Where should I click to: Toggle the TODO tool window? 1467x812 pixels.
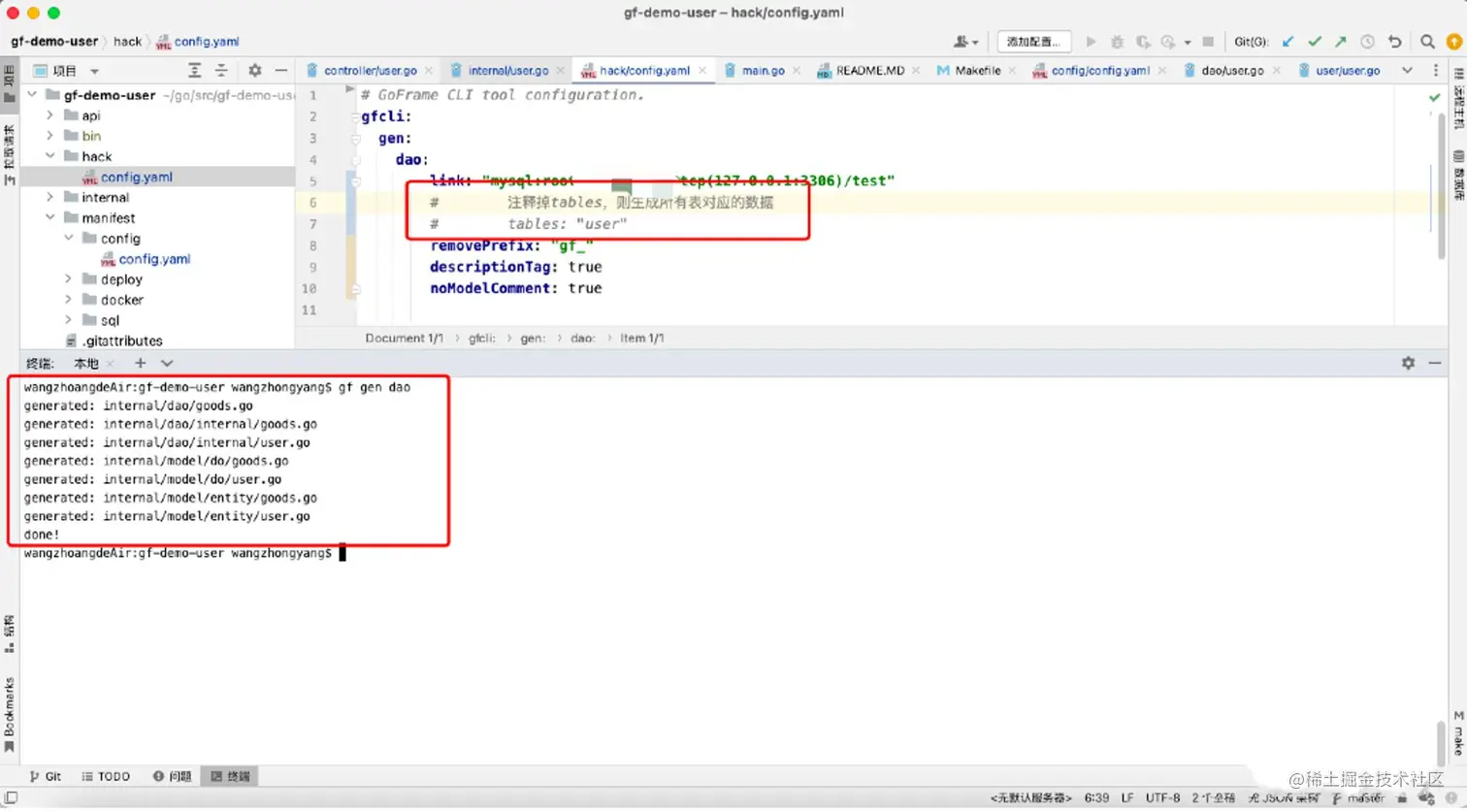pos(106,776)
